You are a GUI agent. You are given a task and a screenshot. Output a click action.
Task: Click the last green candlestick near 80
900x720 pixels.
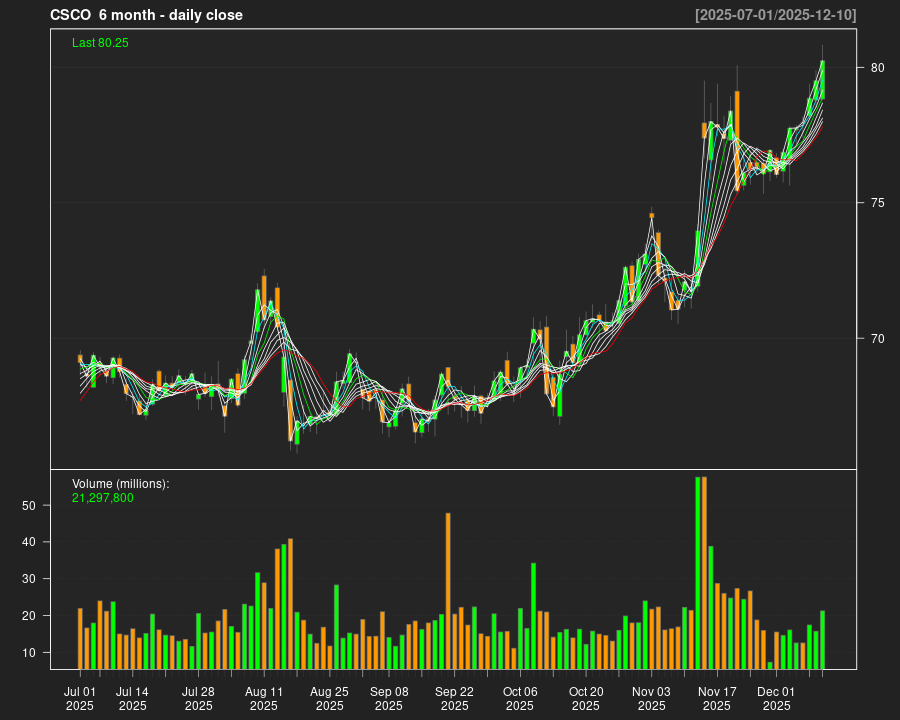822,80
